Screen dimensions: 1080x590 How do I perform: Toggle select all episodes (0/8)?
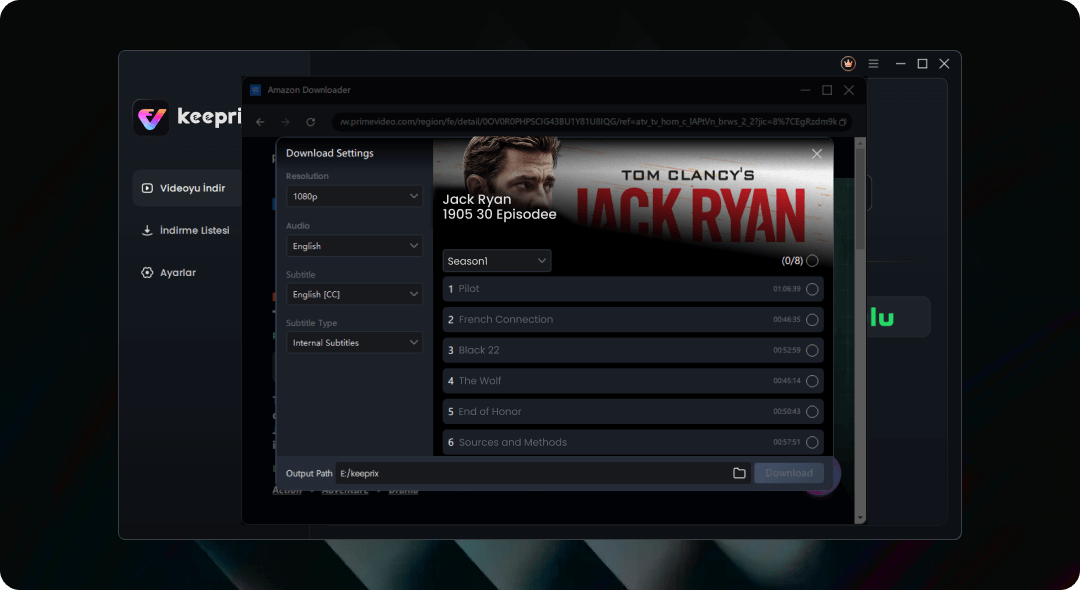point(812,261)
